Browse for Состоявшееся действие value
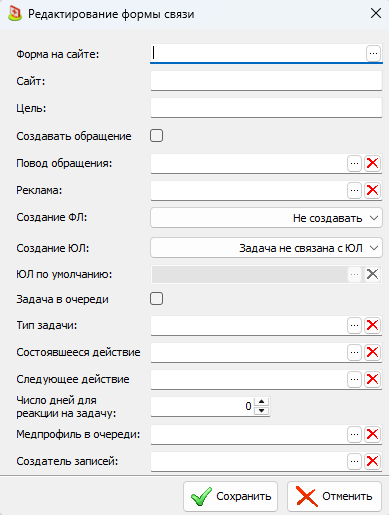Screen dimensions: 389x515 click(x=354, y=352)
